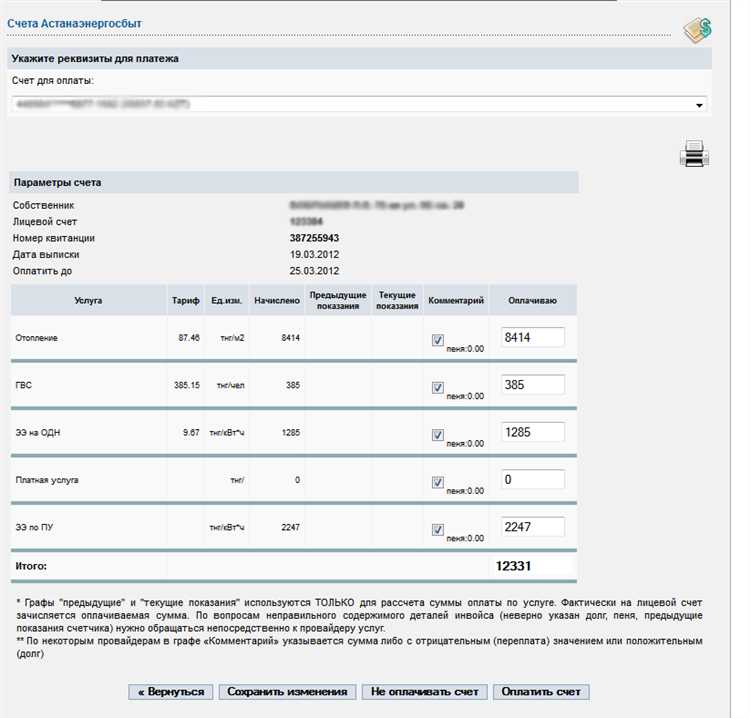
Task: Click the « Вернуться button
Action: pos(171,692)
